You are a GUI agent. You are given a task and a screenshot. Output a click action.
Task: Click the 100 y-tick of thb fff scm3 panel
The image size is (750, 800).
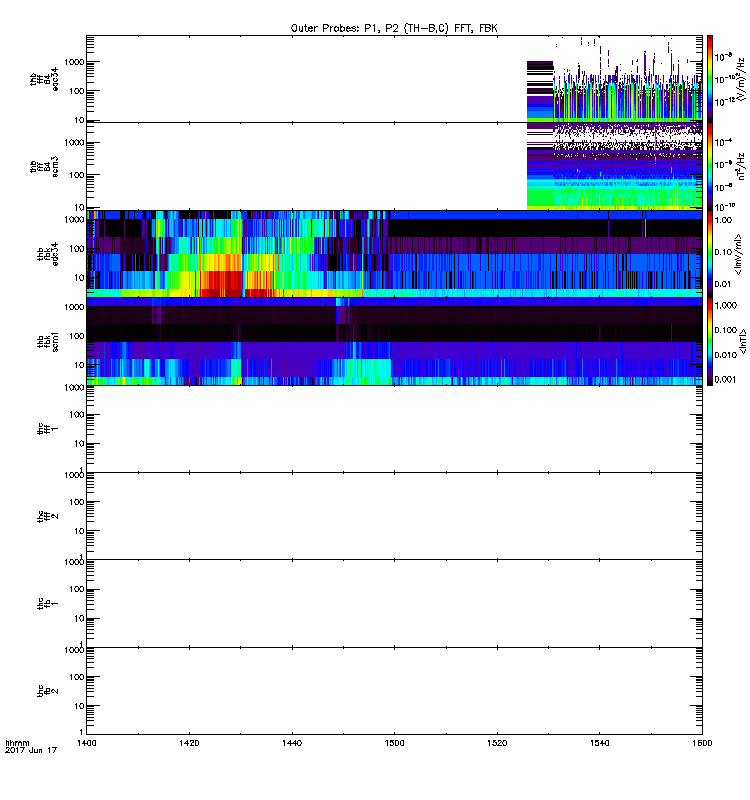(x=77, y=175)
